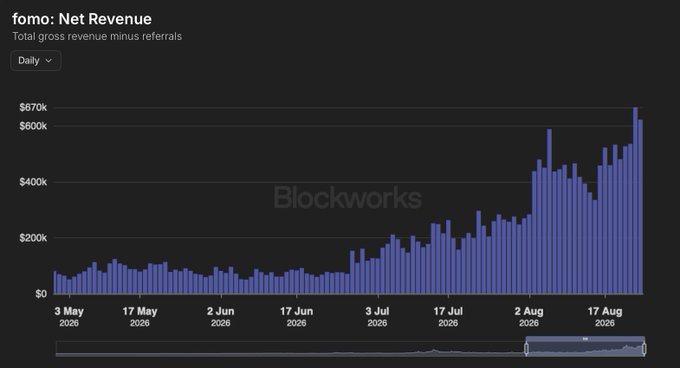Click the fomo: Net Revenue title
Viewport: 680px width, 368px height.
point(82,19)
